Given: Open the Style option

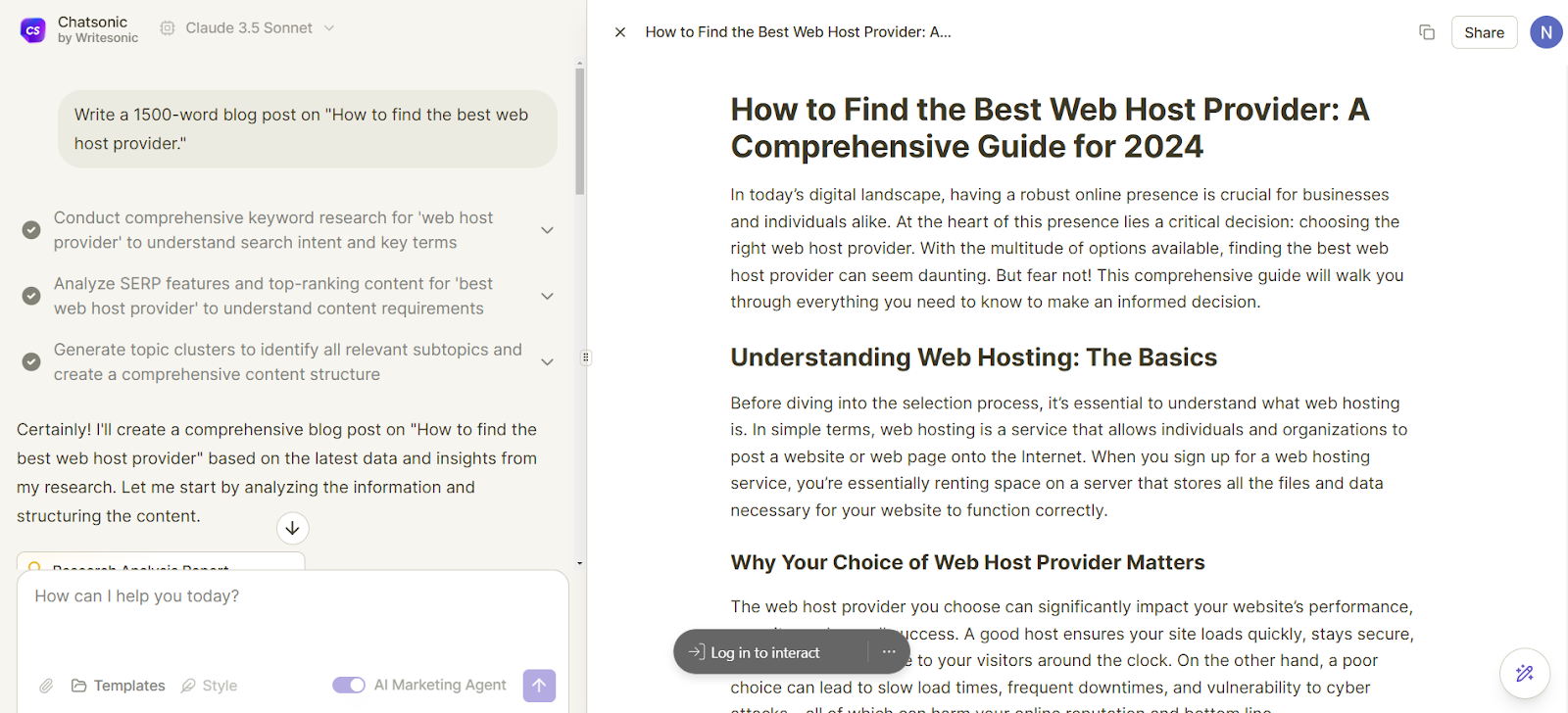Looking at the screenshot, I should point(210,686).
